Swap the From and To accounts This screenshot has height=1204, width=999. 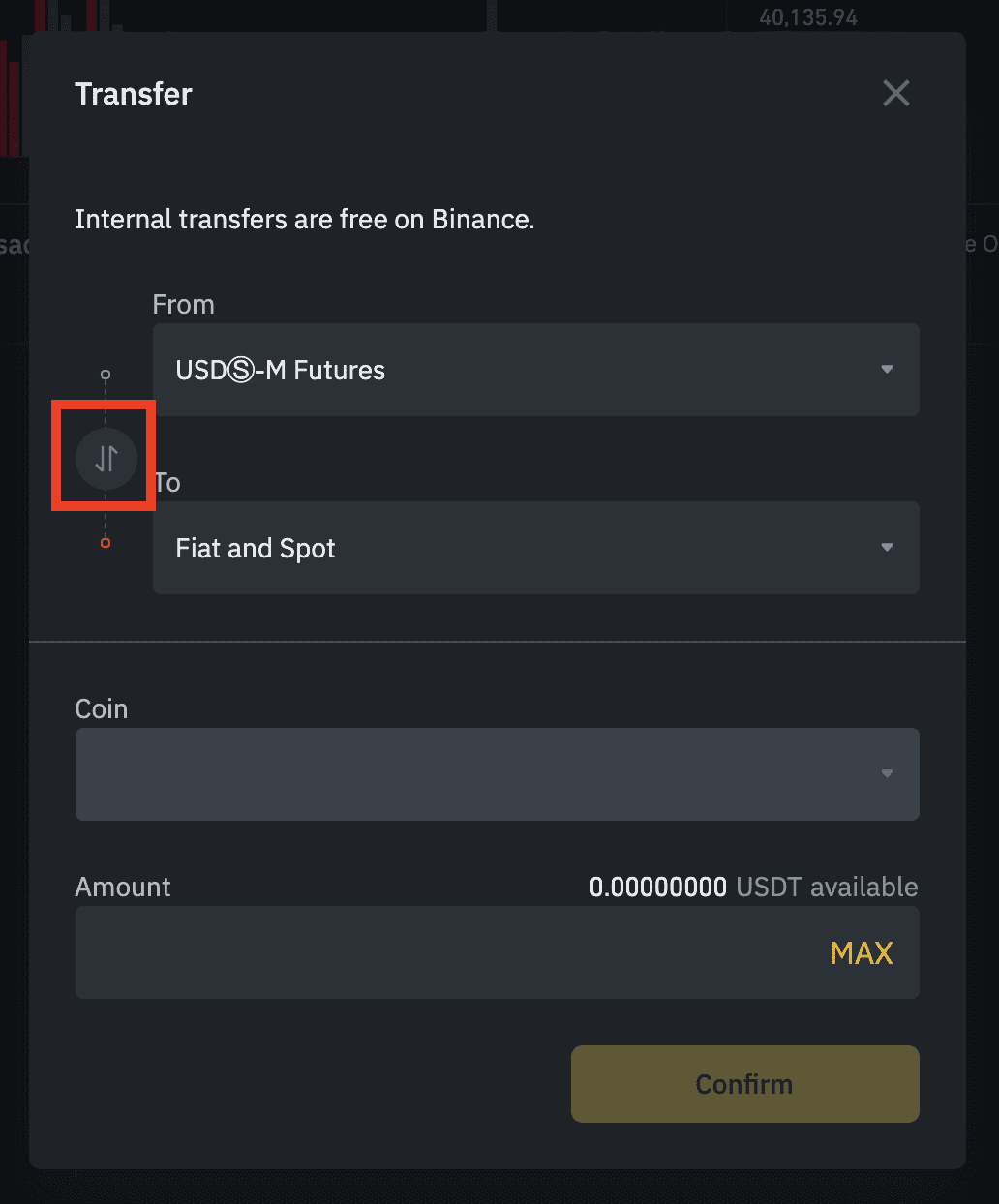[x=106, y=458]
